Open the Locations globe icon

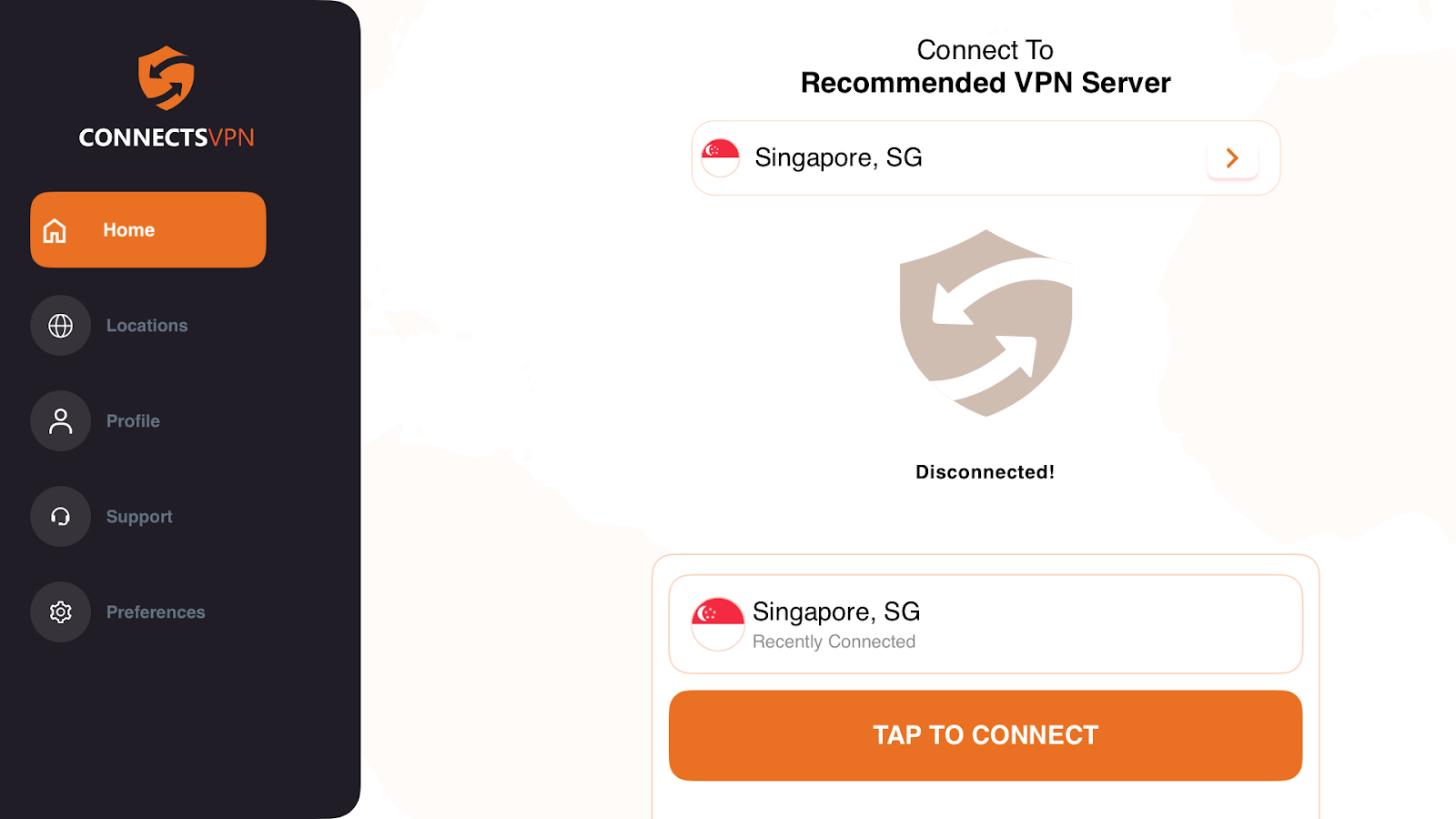click(x=60, y=326)
